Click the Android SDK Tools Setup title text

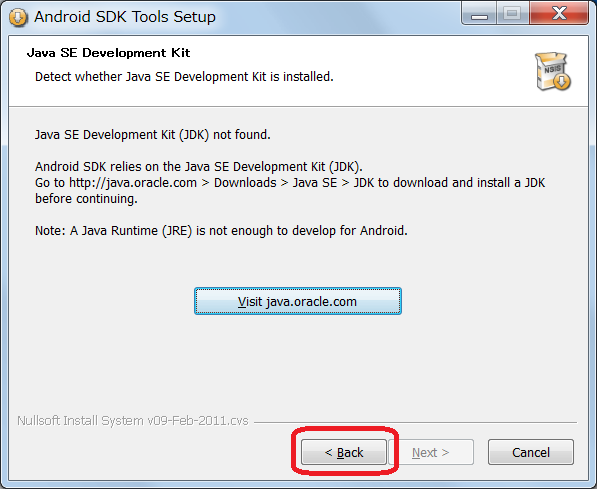[125, 17]
